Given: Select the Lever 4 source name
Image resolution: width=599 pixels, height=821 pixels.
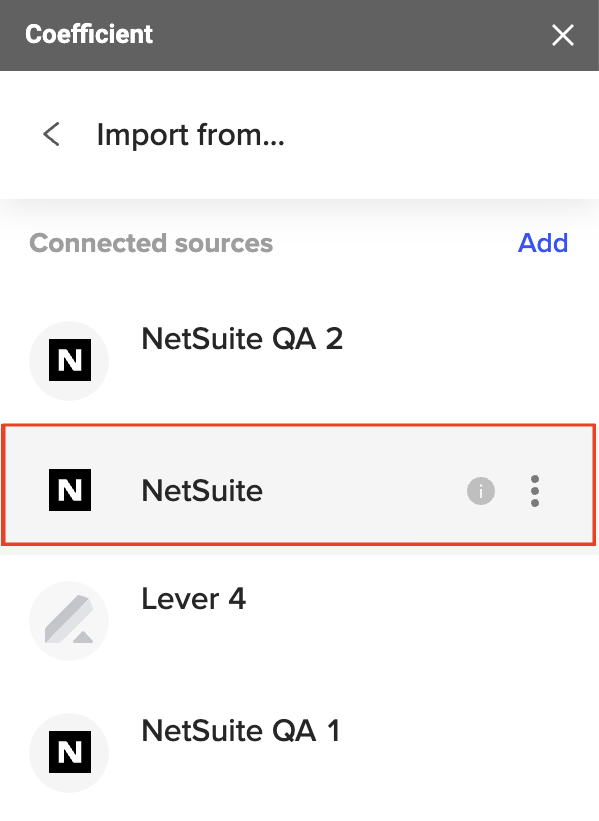Looking at the screenshot, I should (194, 598).
